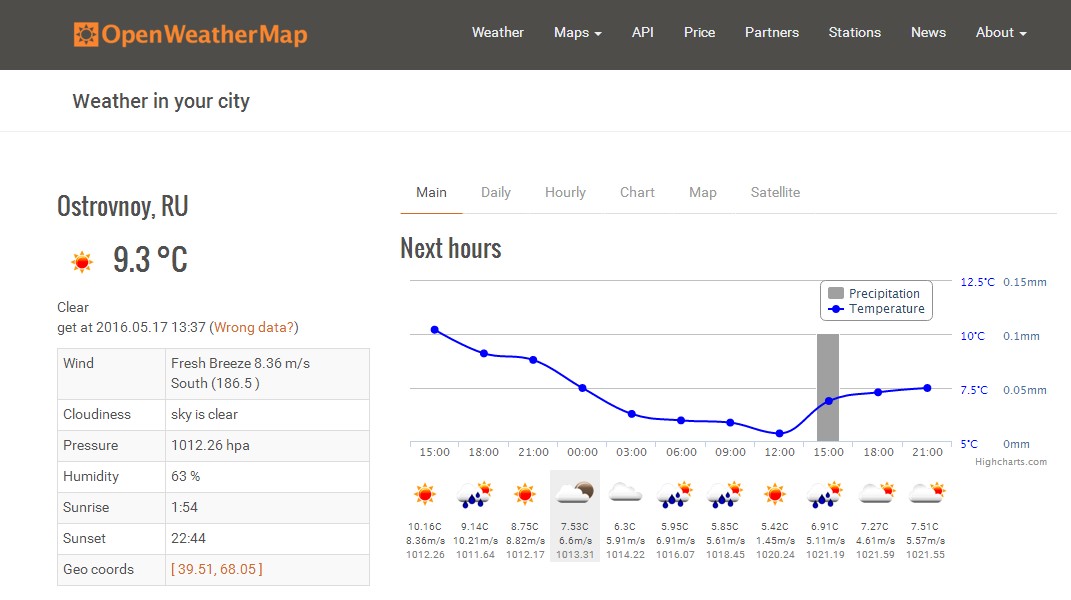Switch to the Hourly tab
The height and width of the screenshot is (600, 1071).
click(565, 192)
